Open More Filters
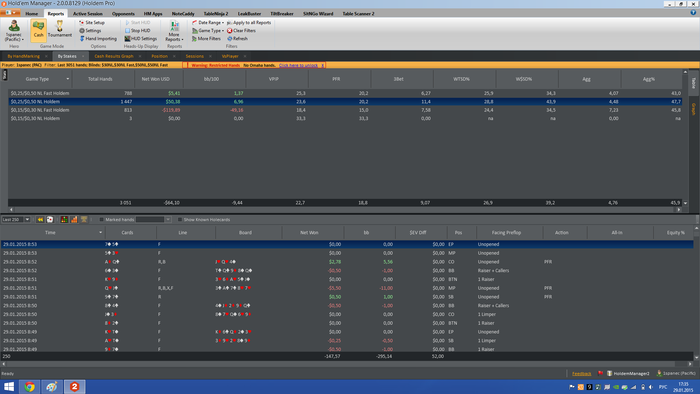This screenshot has width=700, height=394. point(206,38)
